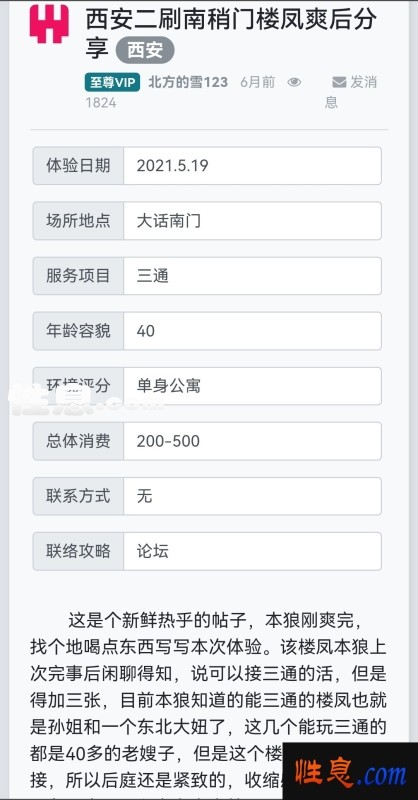Click the 年龄容貌 field showing 40
The height and width of the screenshot is (800, 418).
(x=252, y=331)
